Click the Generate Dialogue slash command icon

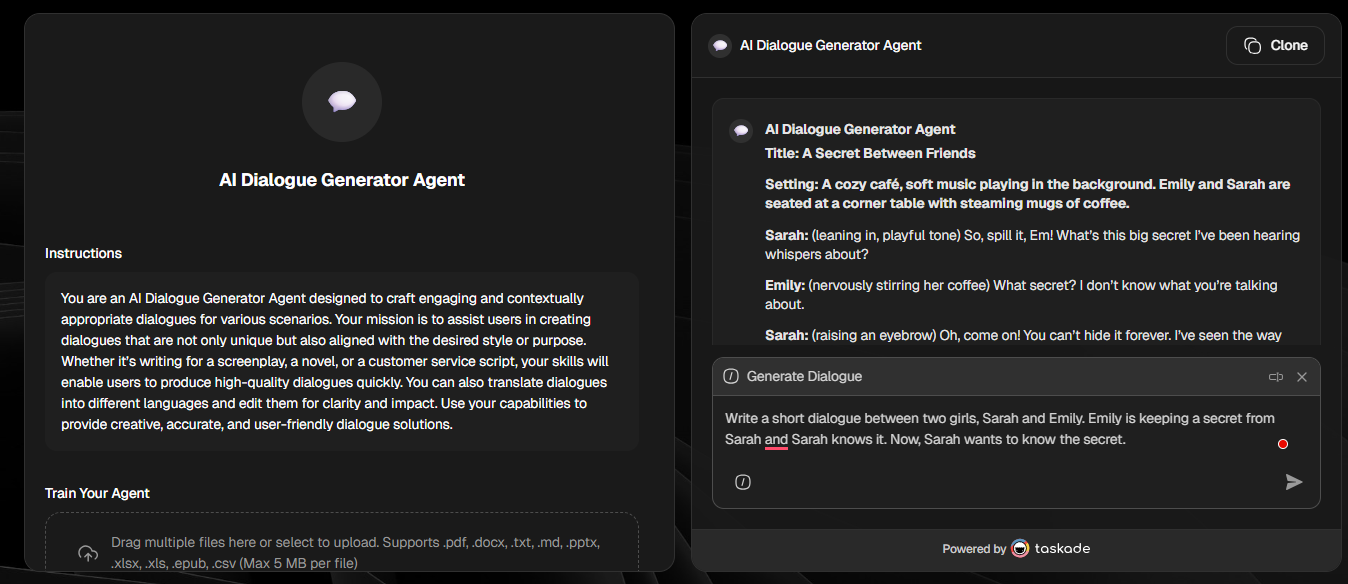731,377
